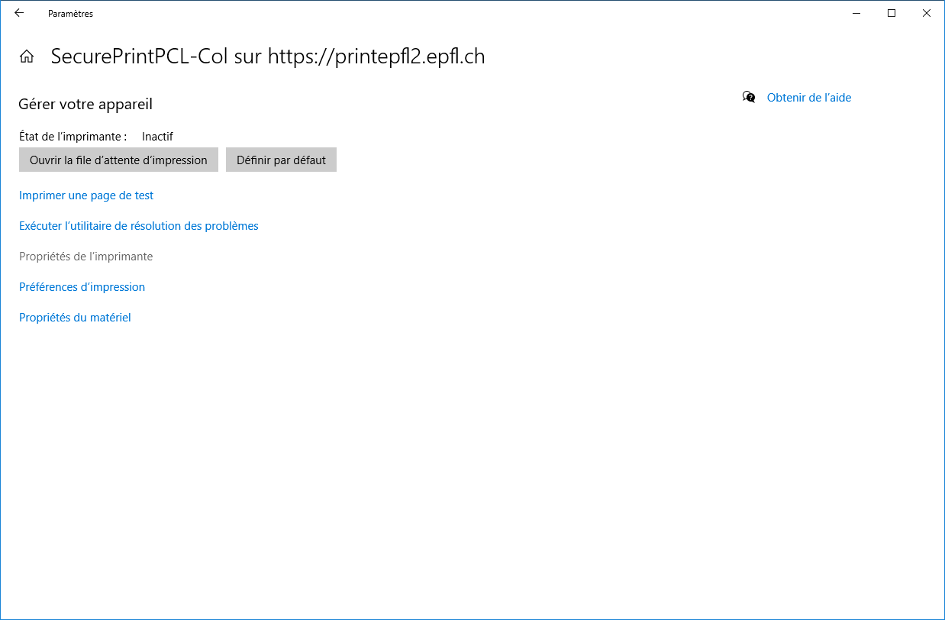The width and height of the screenshot is (945, 620).
Task: Click the empty title bar area right of 'Paramètres'
Action: point(450,13)
